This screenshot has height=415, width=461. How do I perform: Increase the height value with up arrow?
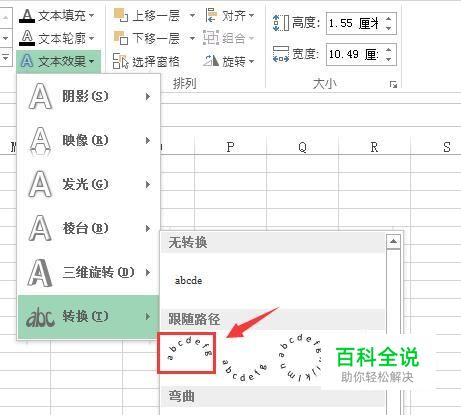389,19
